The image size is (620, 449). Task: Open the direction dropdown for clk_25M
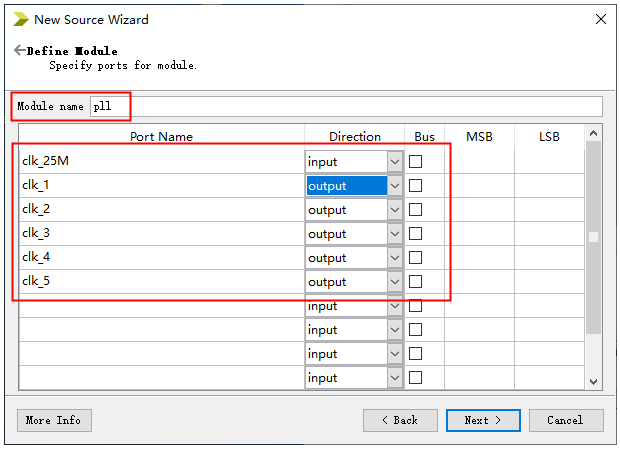(394, 161)
